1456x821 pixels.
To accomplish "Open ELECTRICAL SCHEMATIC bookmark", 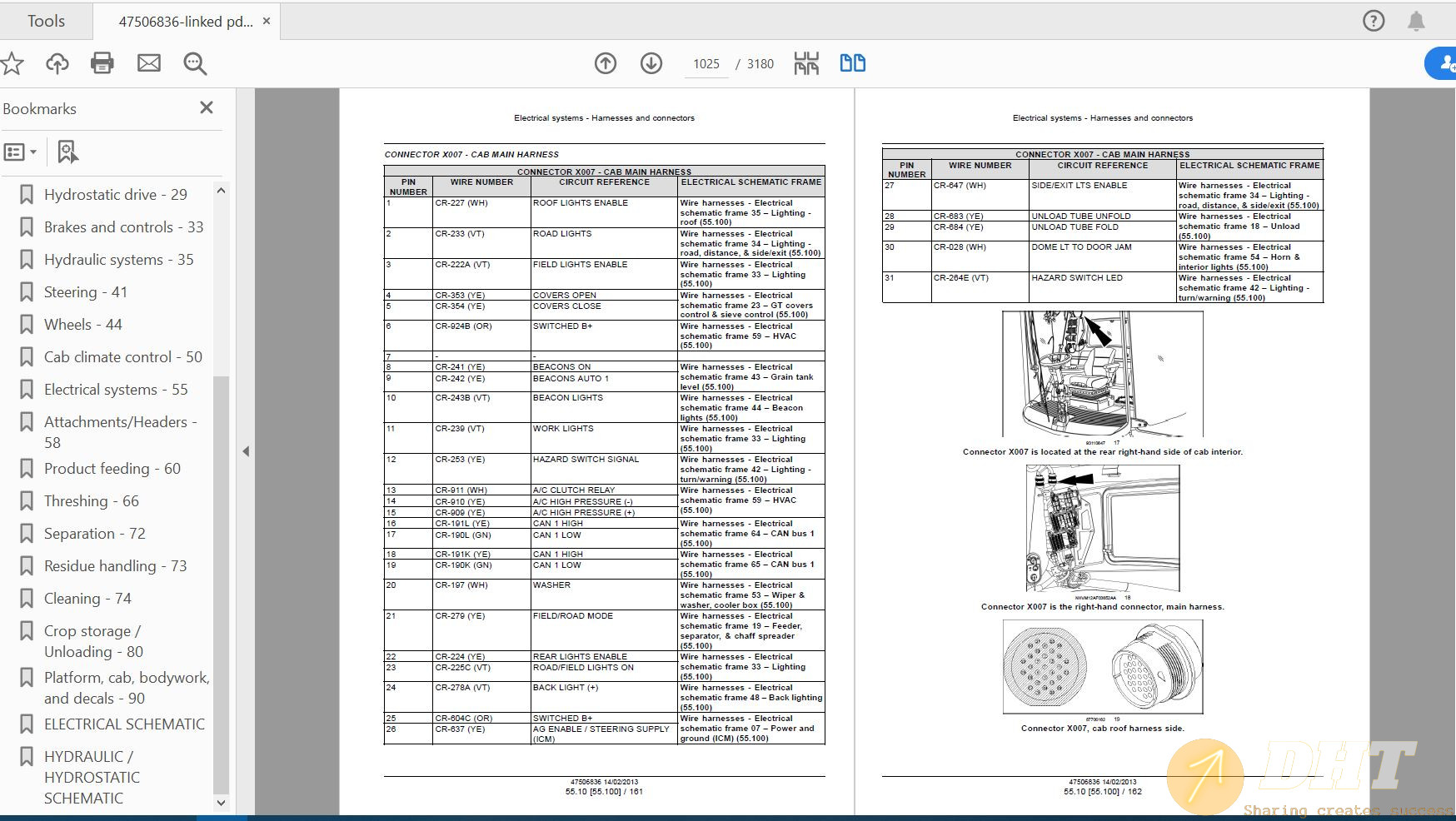I will click(125, 724).
